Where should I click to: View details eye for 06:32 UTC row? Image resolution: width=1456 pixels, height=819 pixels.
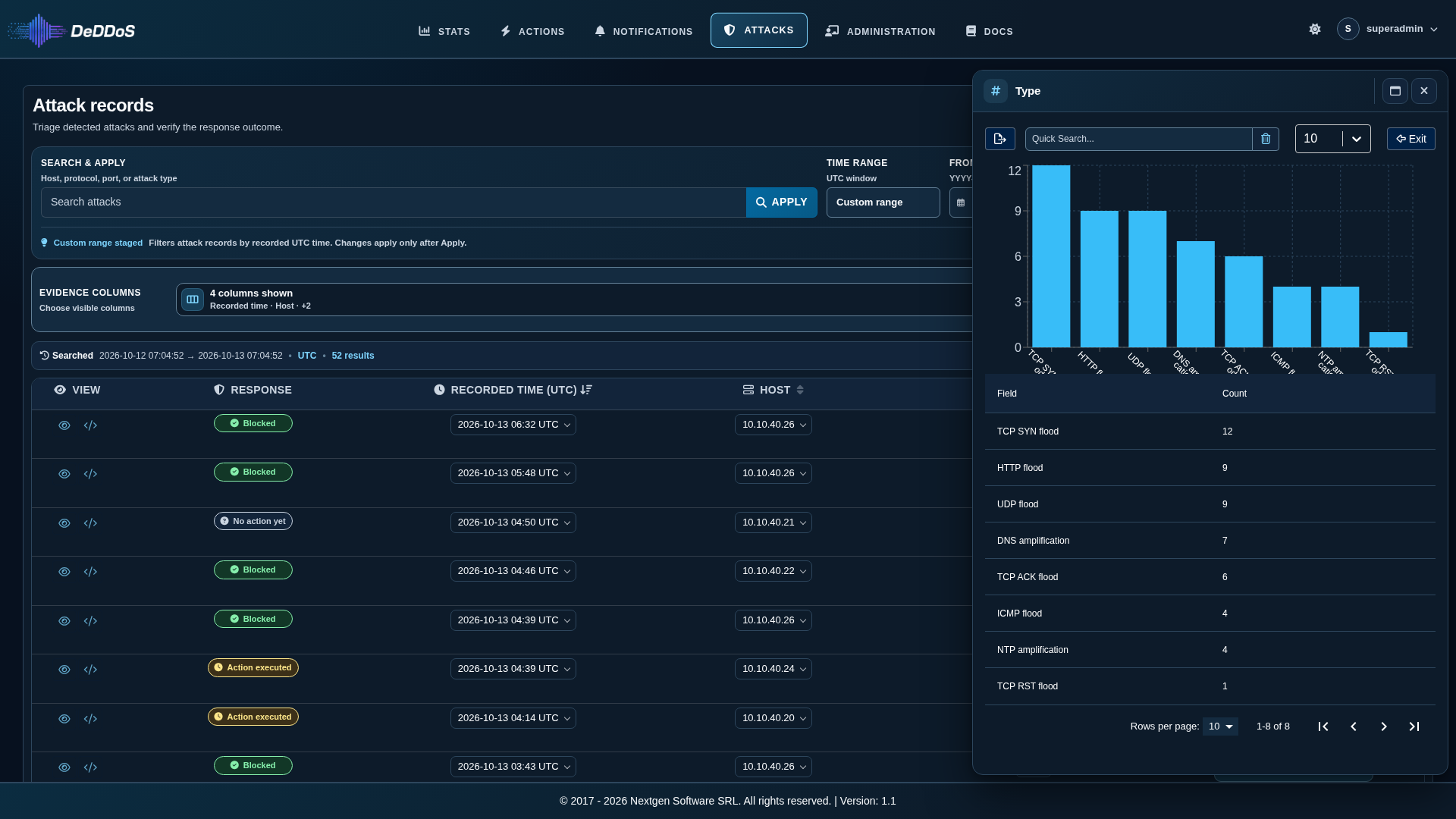coord(64,425)
